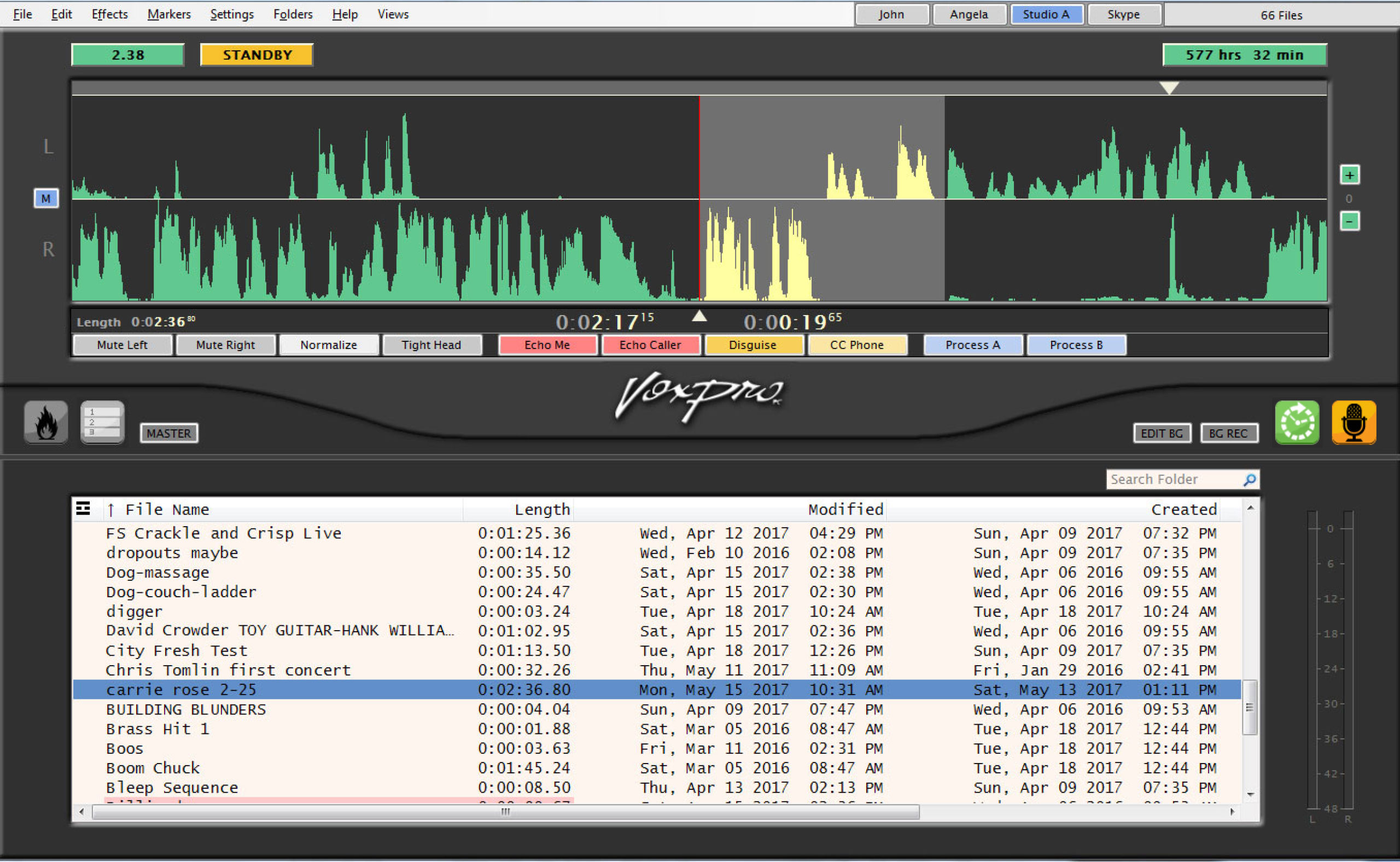Open the Markers menu
Image resolution: width=1400 pixels, height=862 pixels.
tap(169, 14)
